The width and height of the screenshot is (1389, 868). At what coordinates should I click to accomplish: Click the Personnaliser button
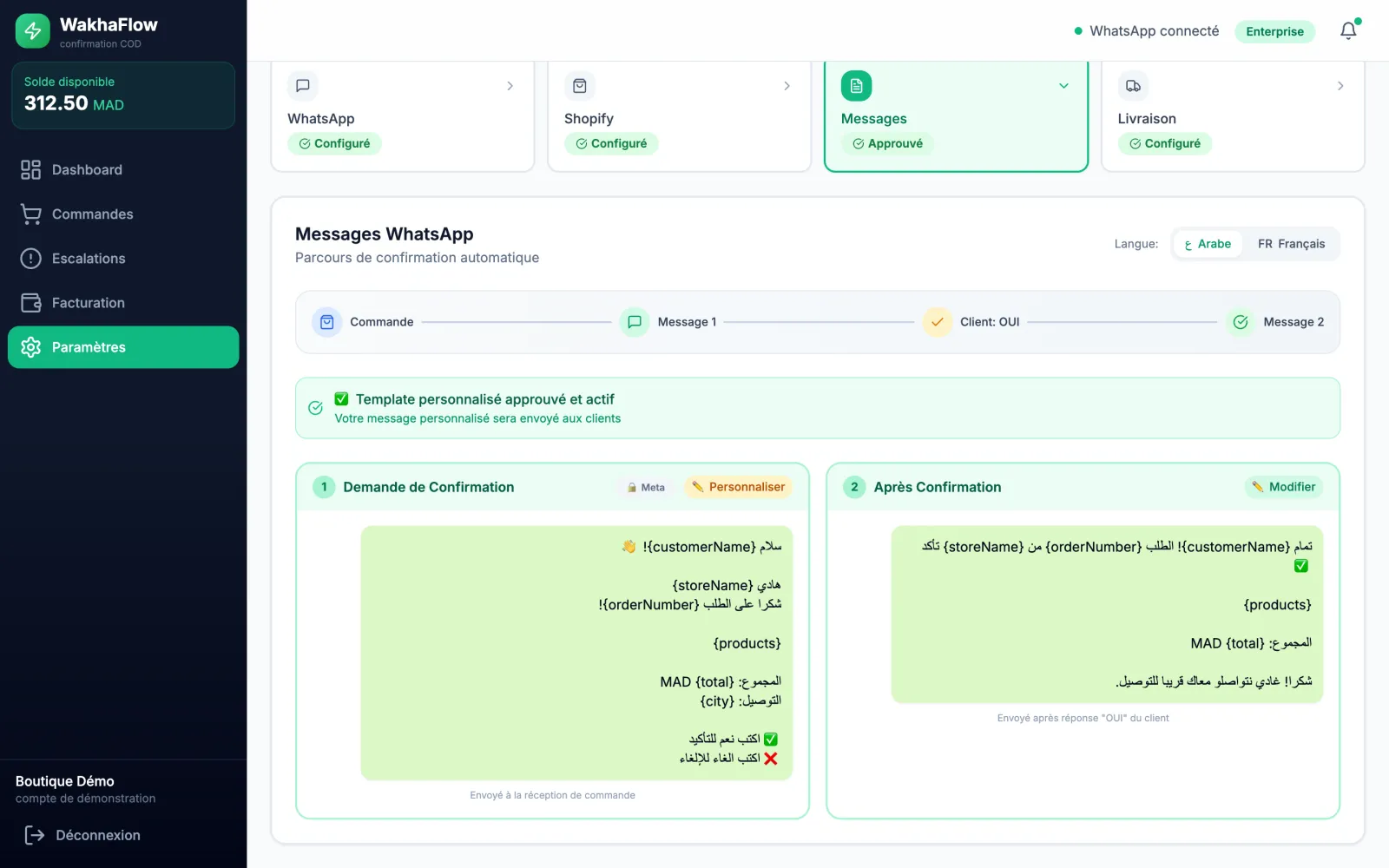[x=738, y=487]
